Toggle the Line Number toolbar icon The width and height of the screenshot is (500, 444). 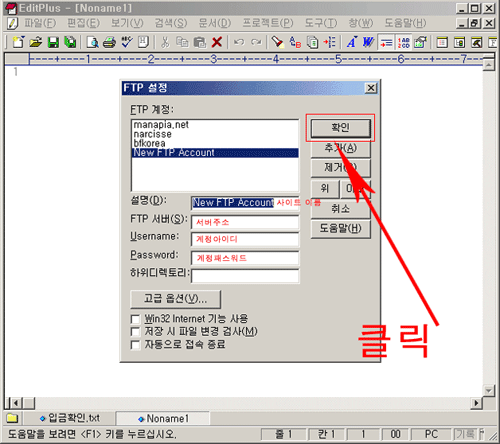pyautogui.click(x=403, y=42)
